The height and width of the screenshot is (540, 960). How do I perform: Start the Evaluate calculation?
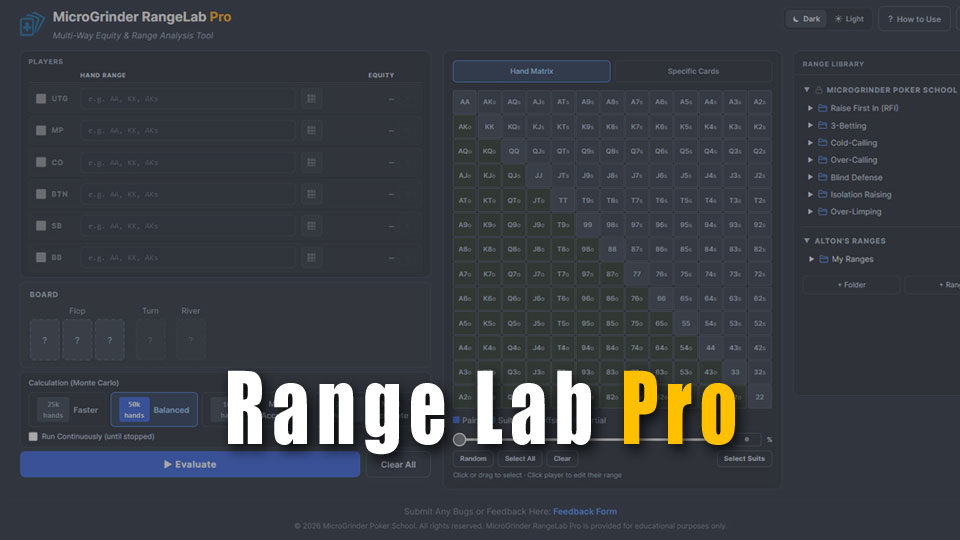[x=190, y=464]
